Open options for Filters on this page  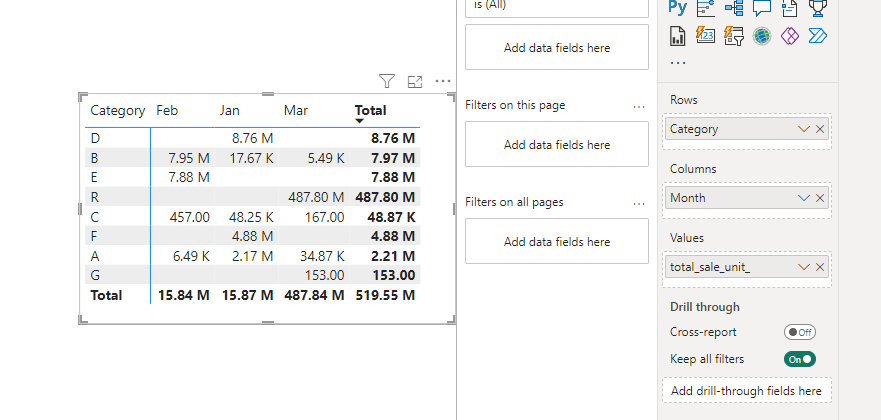pos(639,107)
